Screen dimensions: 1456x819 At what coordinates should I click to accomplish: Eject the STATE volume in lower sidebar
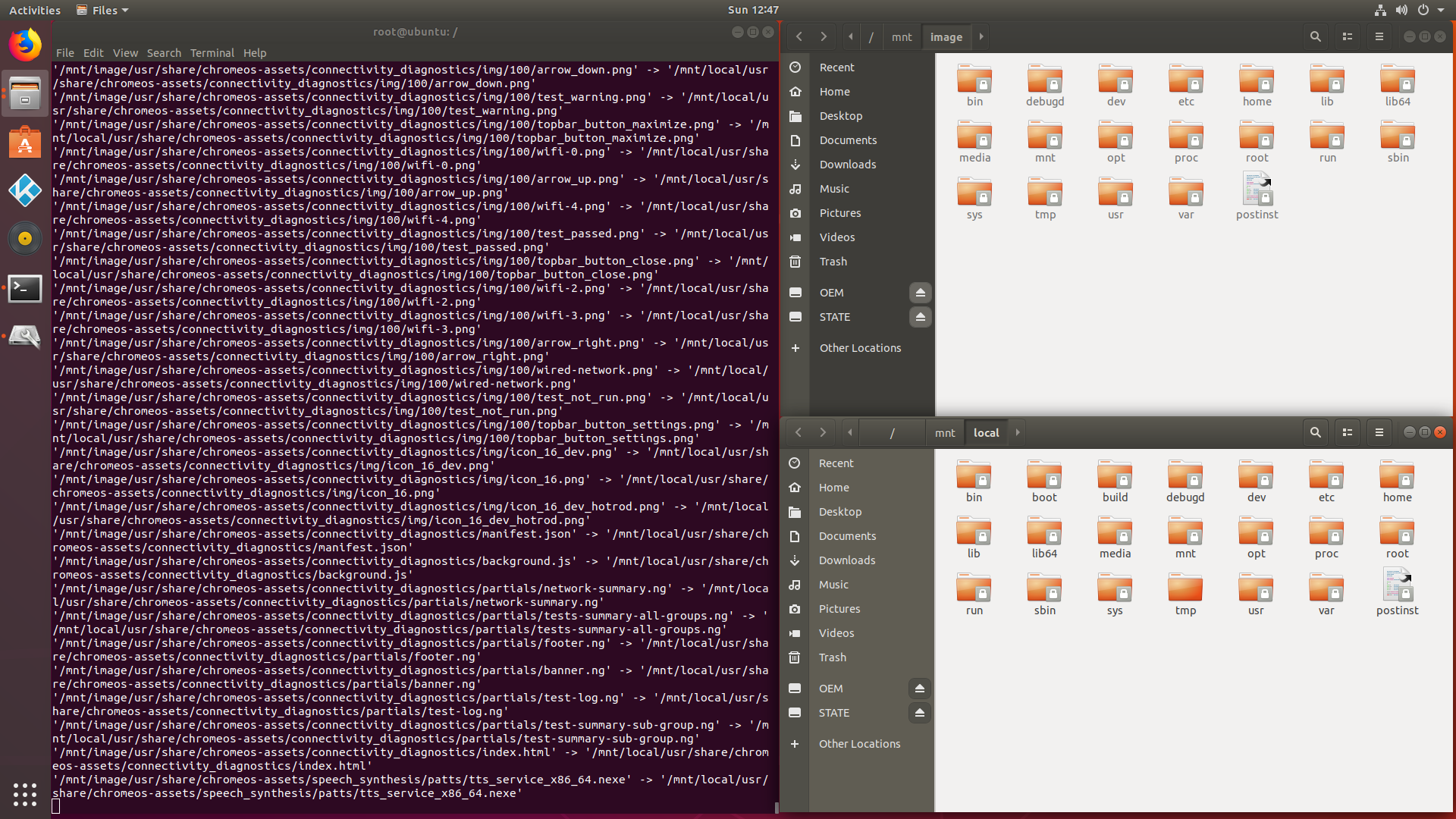919,713
